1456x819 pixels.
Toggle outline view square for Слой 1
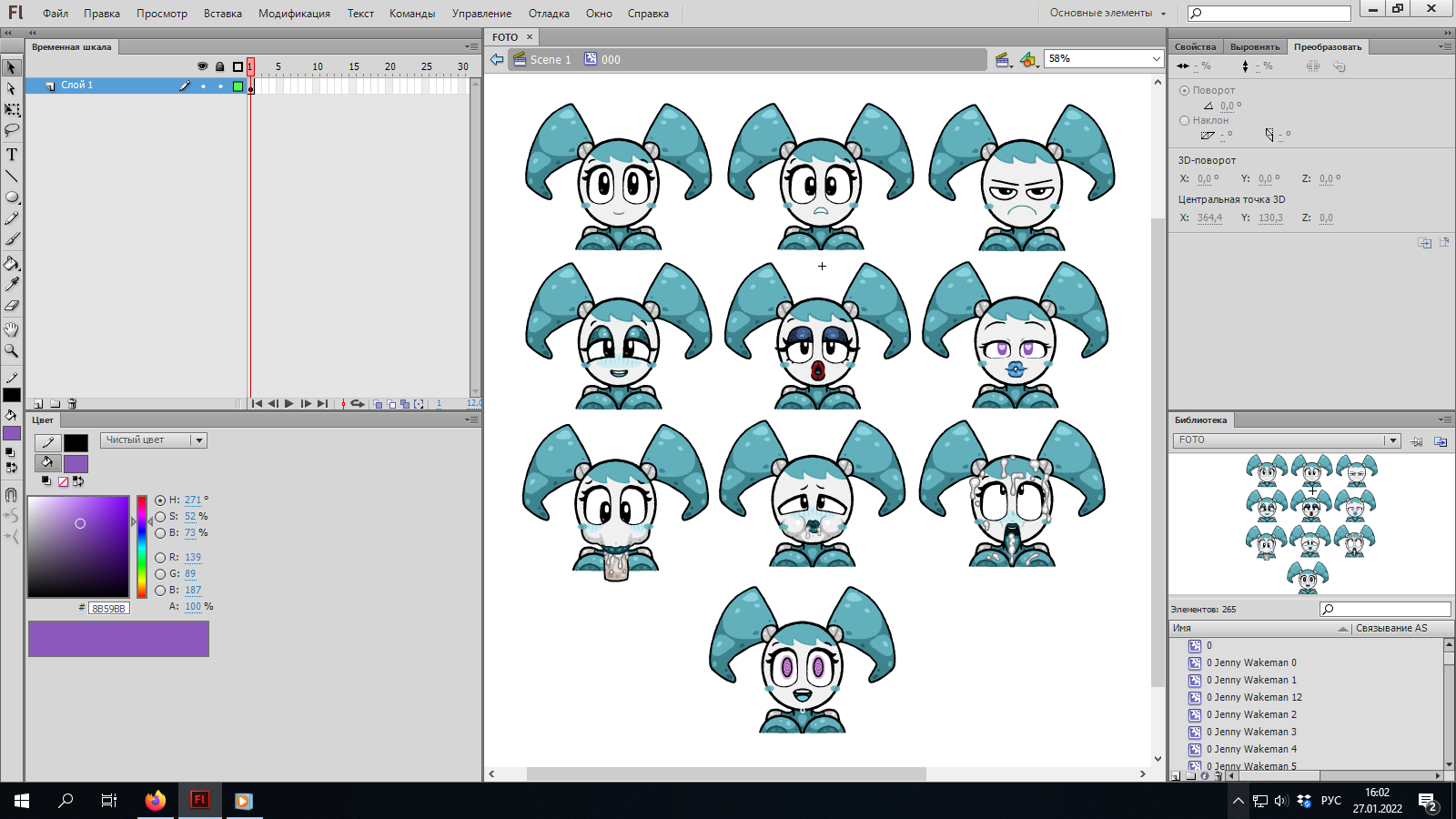pyautogui.click(x=238, y=86)
